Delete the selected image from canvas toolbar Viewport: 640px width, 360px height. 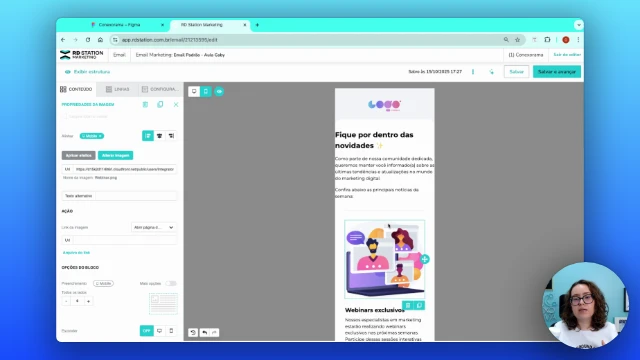point(408,305)
